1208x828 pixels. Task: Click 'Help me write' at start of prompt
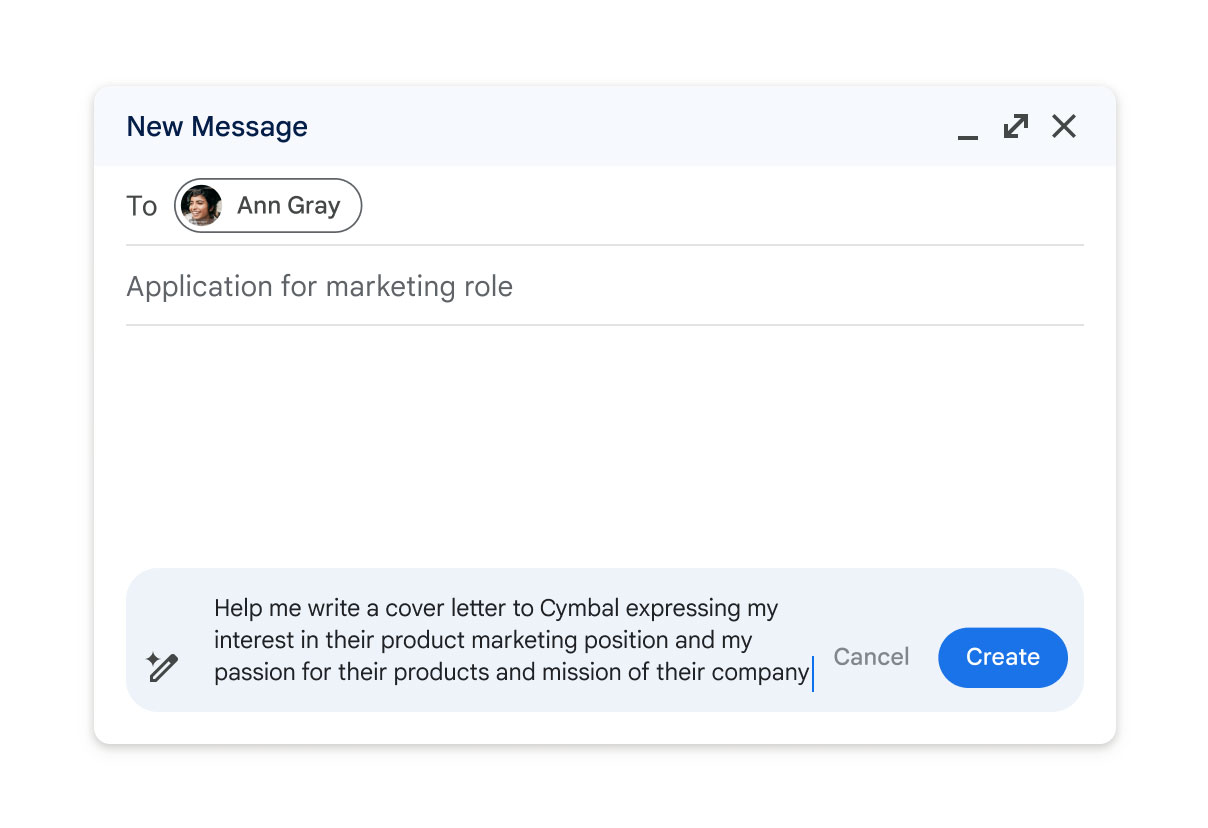tap(280, 608)
